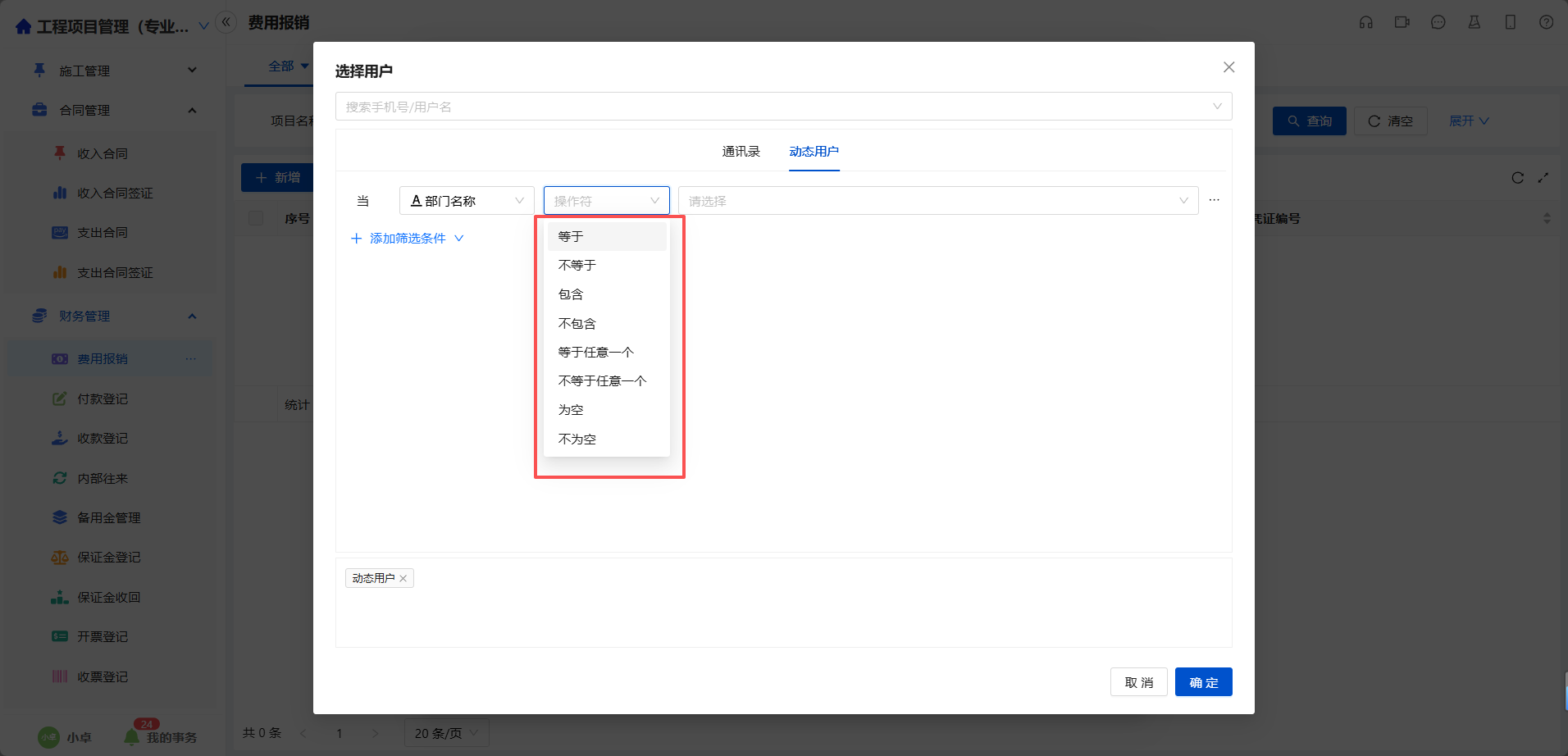Screen dimensions: 1568x756
Task: Expand 添加筛选条件 options
Action: tap(407, 239)
